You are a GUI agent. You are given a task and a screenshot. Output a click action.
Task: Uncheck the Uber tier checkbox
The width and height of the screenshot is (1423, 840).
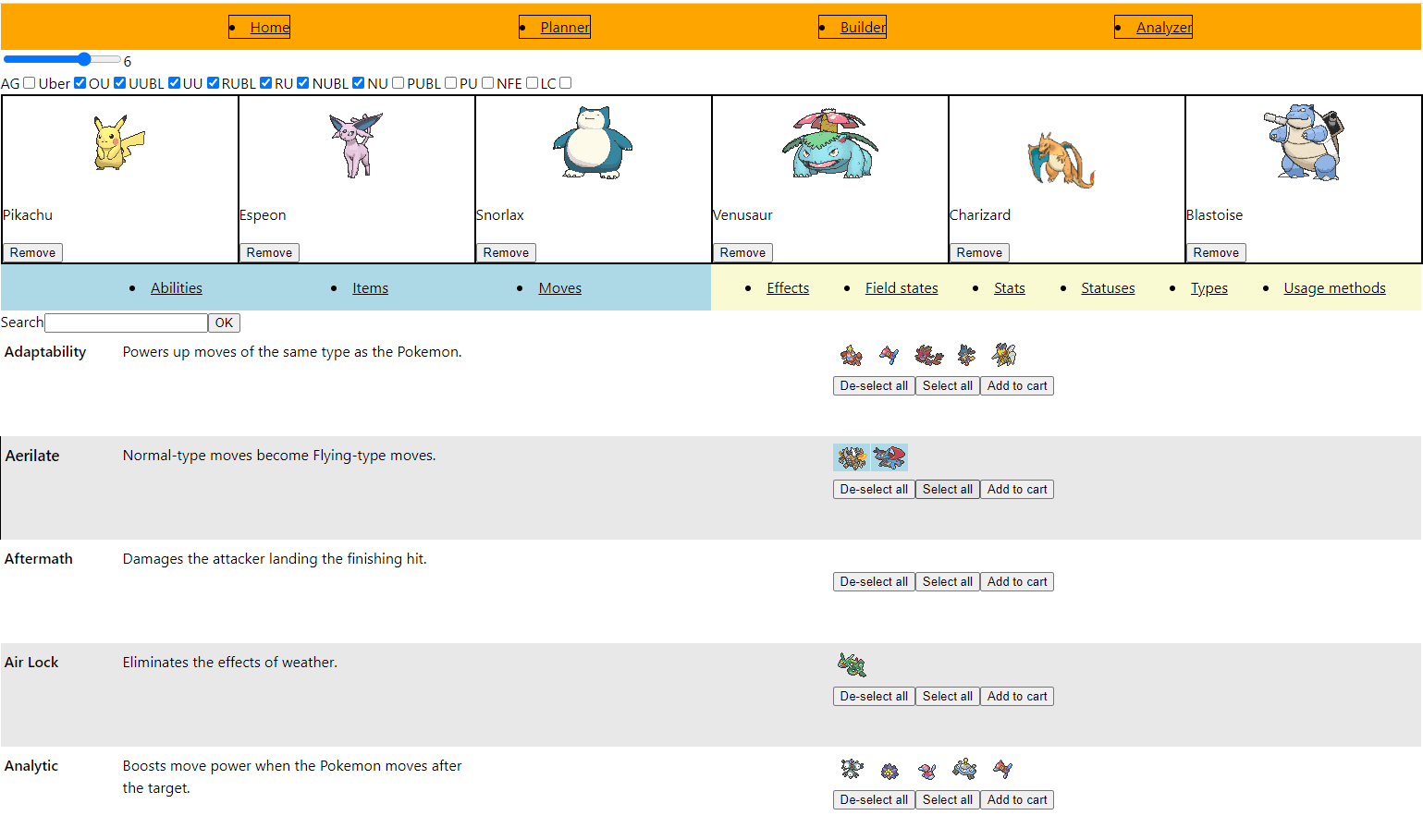[80, 82]
